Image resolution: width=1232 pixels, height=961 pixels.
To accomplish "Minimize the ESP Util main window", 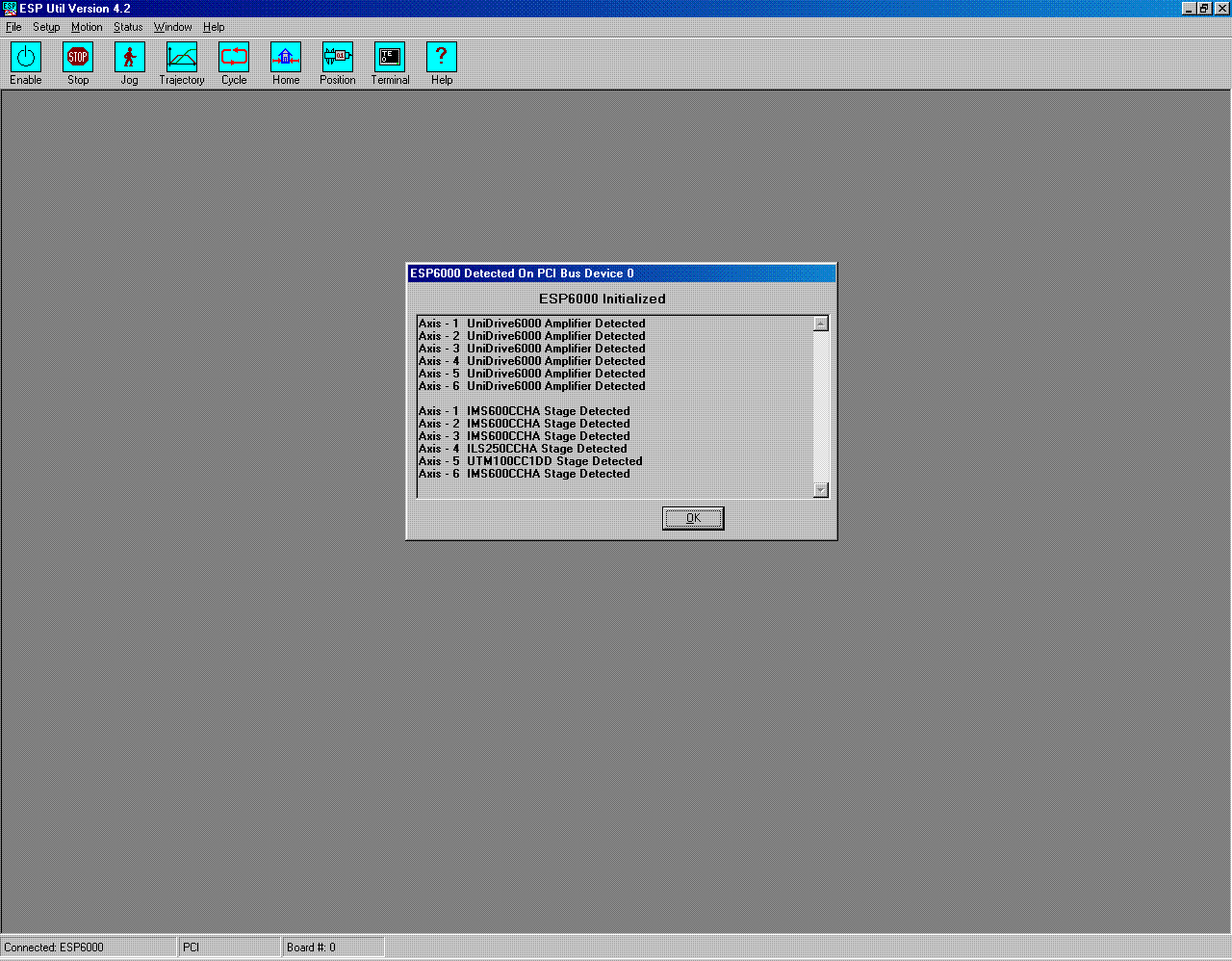I will pos(1189,9).
